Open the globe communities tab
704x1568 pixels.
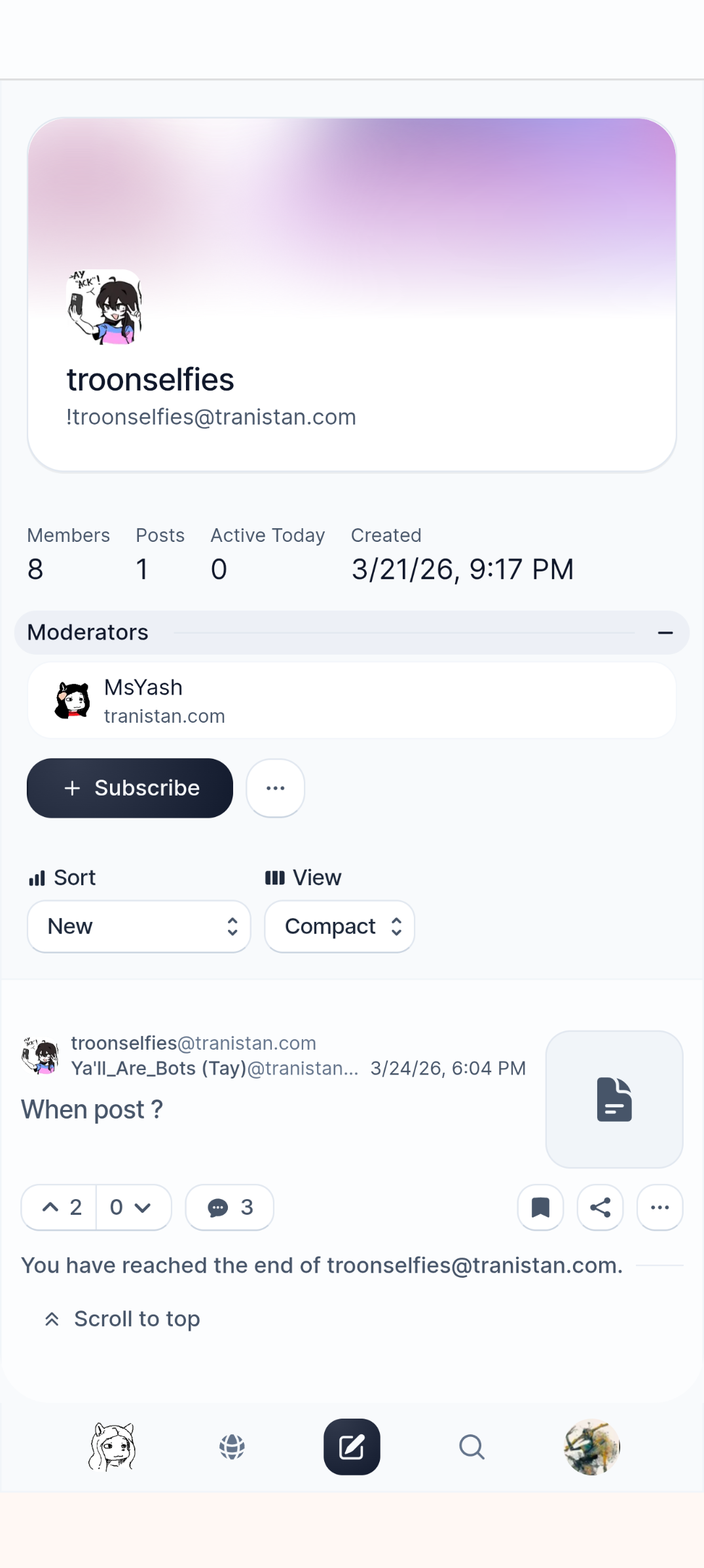coord(232,1447)
